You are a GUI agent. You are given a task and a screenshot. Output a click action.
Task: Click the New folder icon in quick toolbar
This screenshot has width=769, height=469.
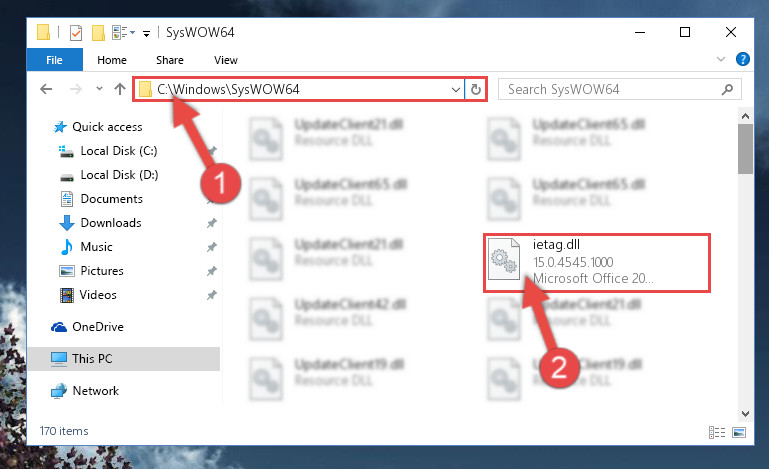click(x=98, y=33)
